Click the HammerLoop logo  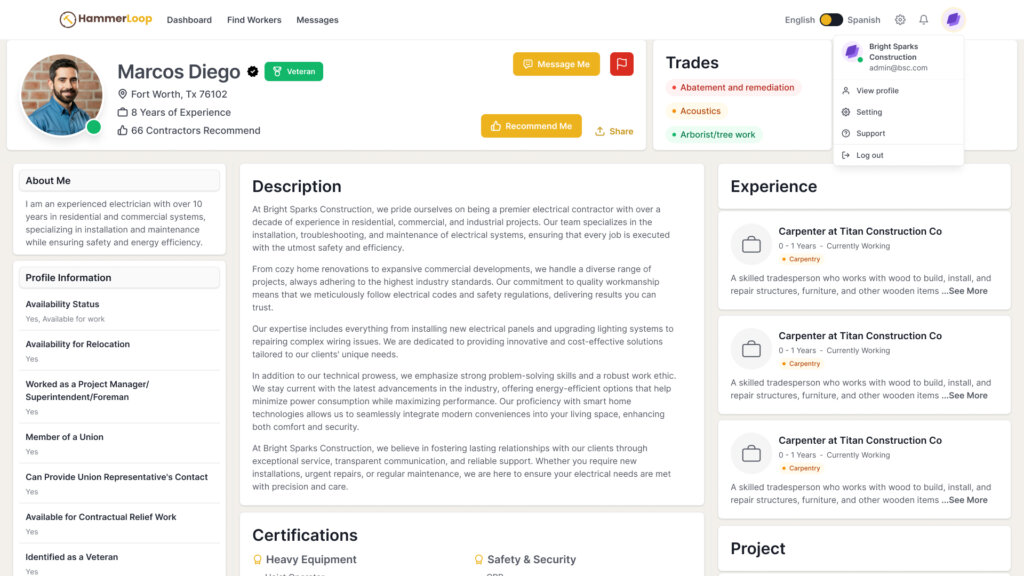pyautogui.click(x=104, y=20)
